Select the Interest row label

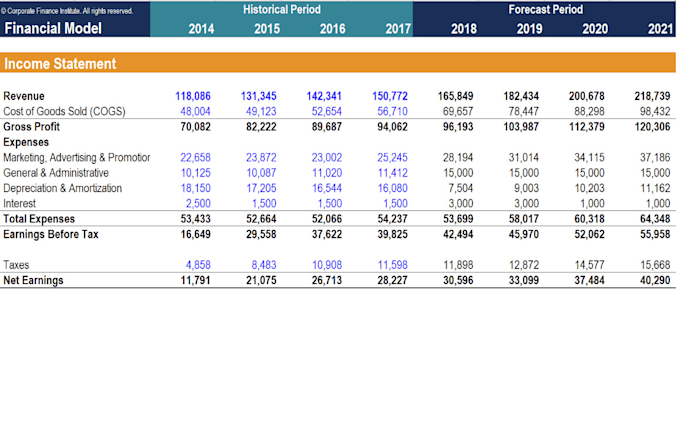click(x=20, y=204)
